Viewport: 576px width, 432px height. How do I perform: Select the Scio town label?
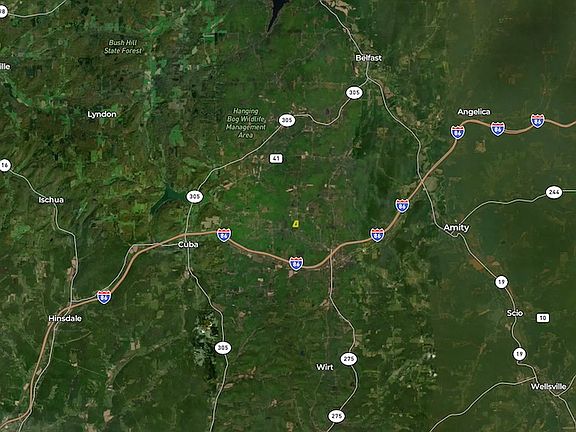coord(515,313)
